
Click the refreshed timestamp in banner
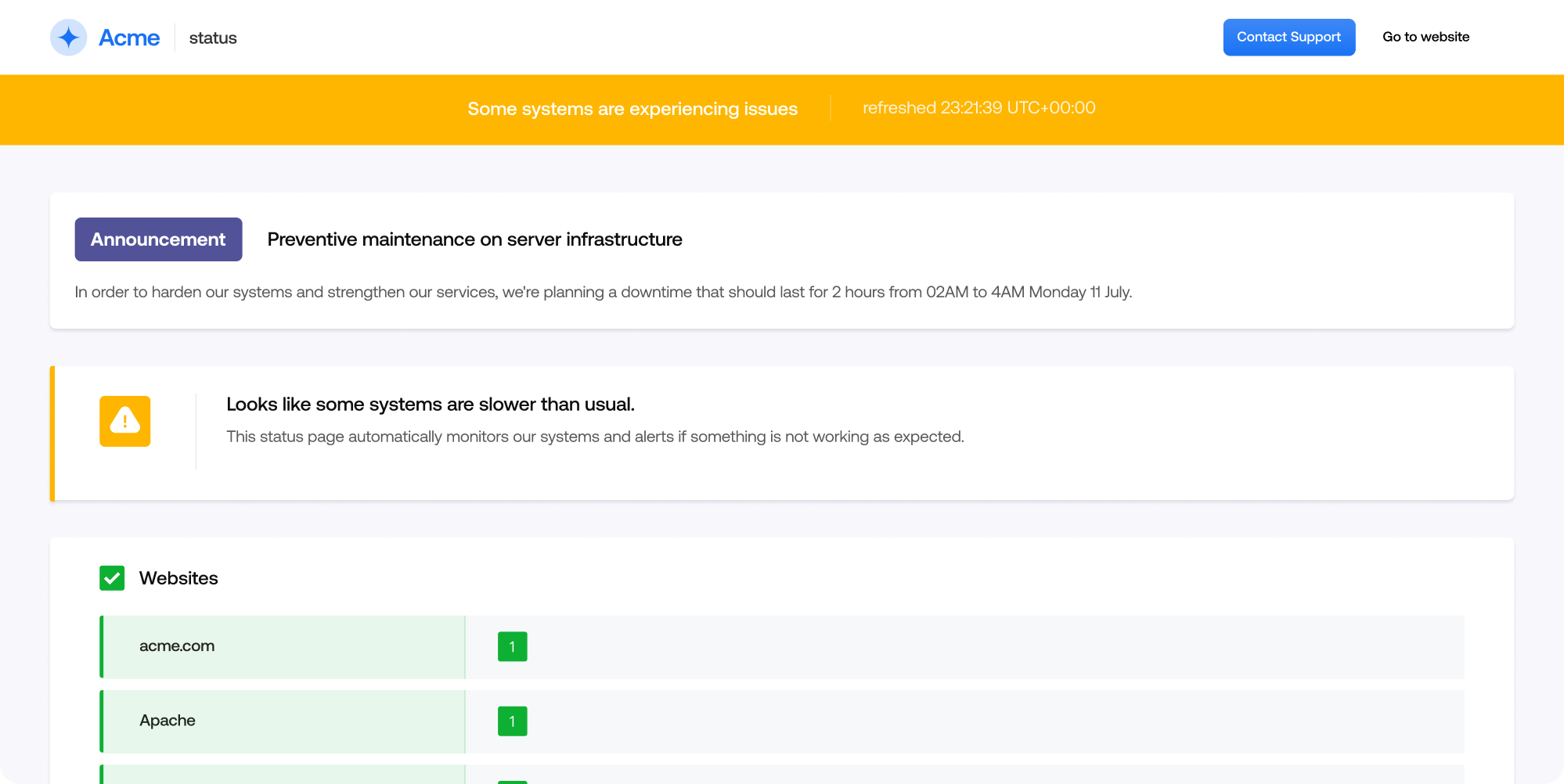[978, 108]
